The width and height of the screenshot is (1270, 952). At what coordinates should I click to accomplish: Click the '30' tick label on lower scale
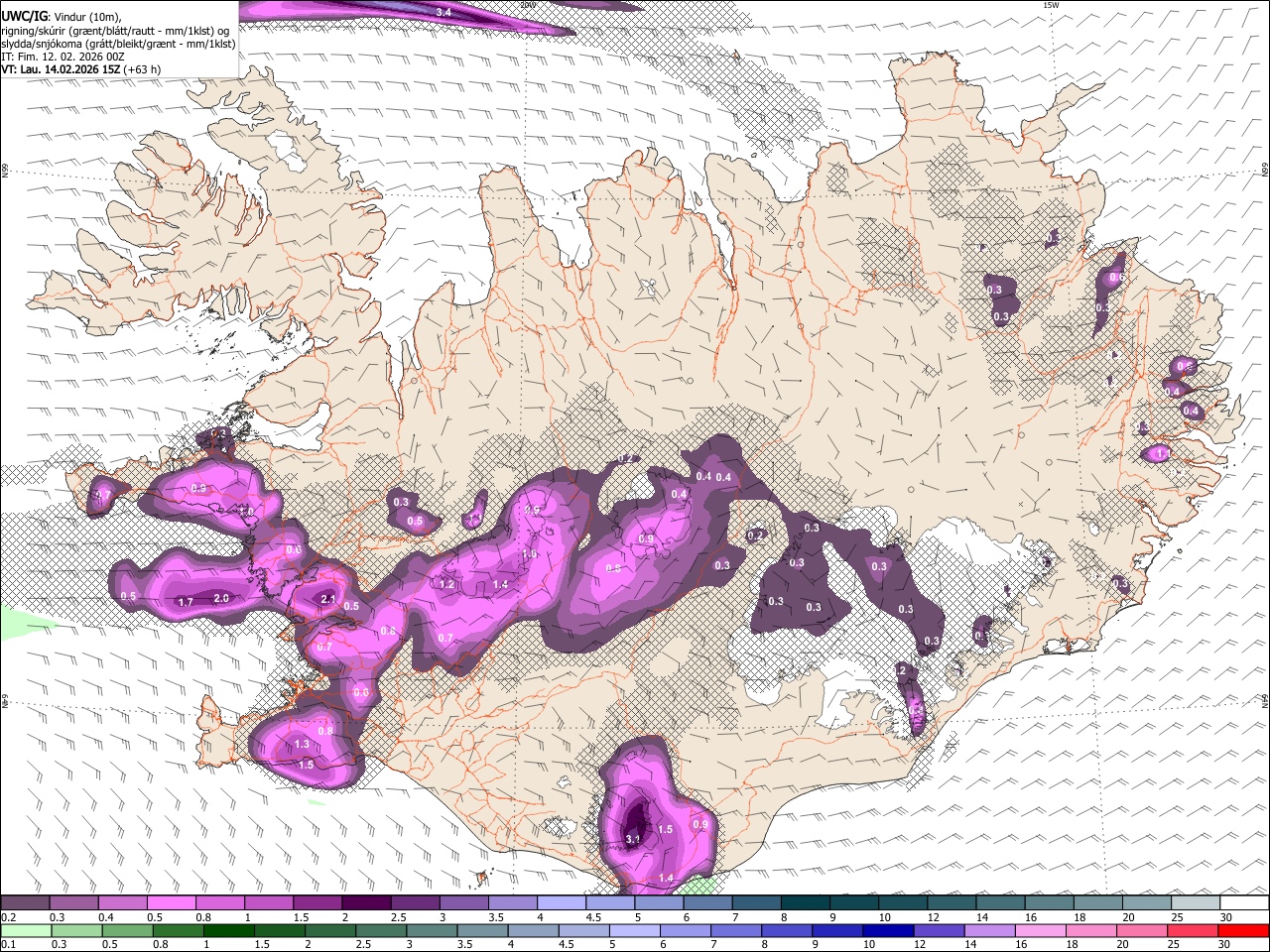point(1226,944)
